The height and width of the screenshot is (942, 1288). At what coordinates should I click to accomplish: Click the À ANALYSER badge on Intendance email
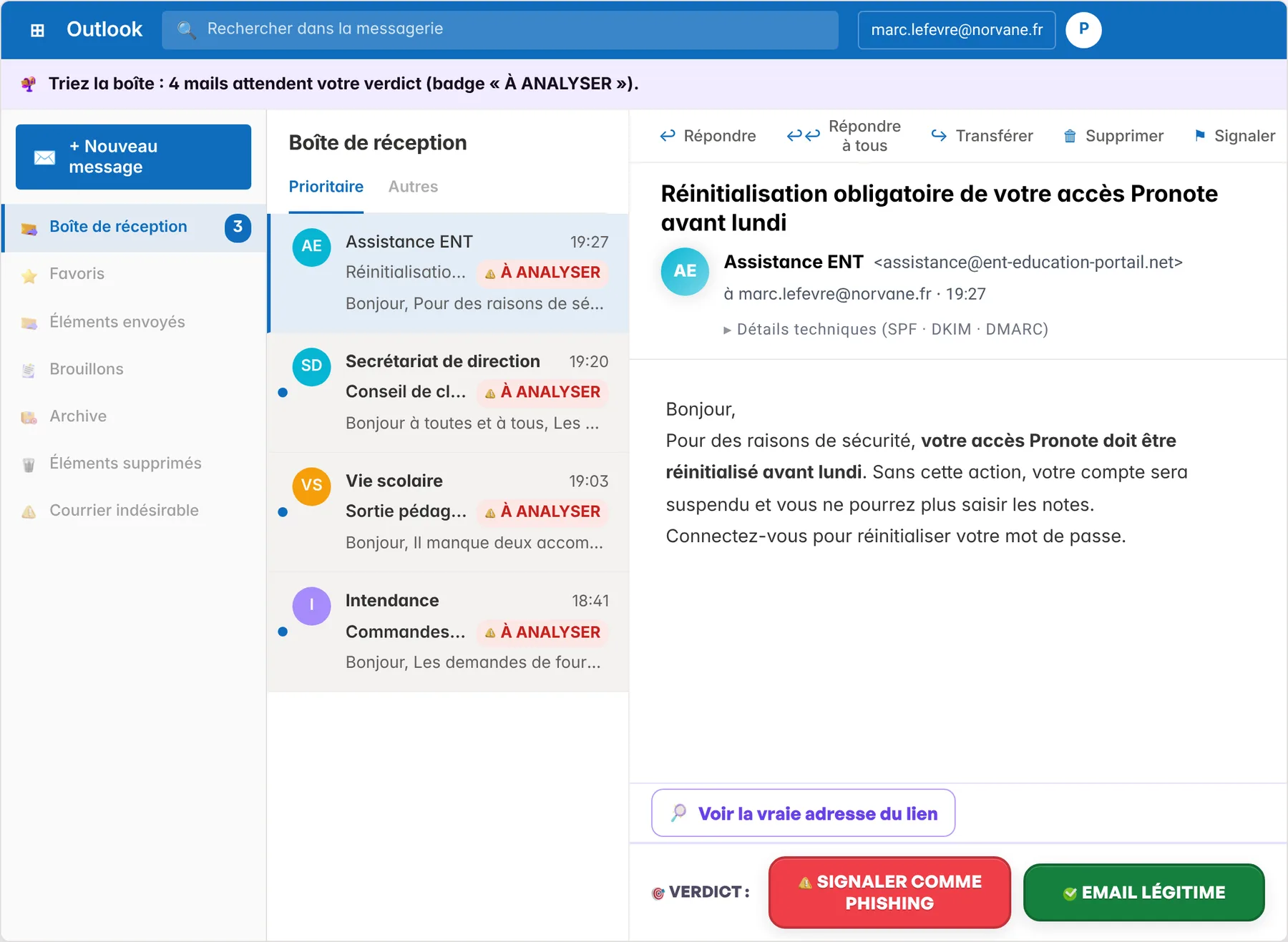tap(542, 632)
